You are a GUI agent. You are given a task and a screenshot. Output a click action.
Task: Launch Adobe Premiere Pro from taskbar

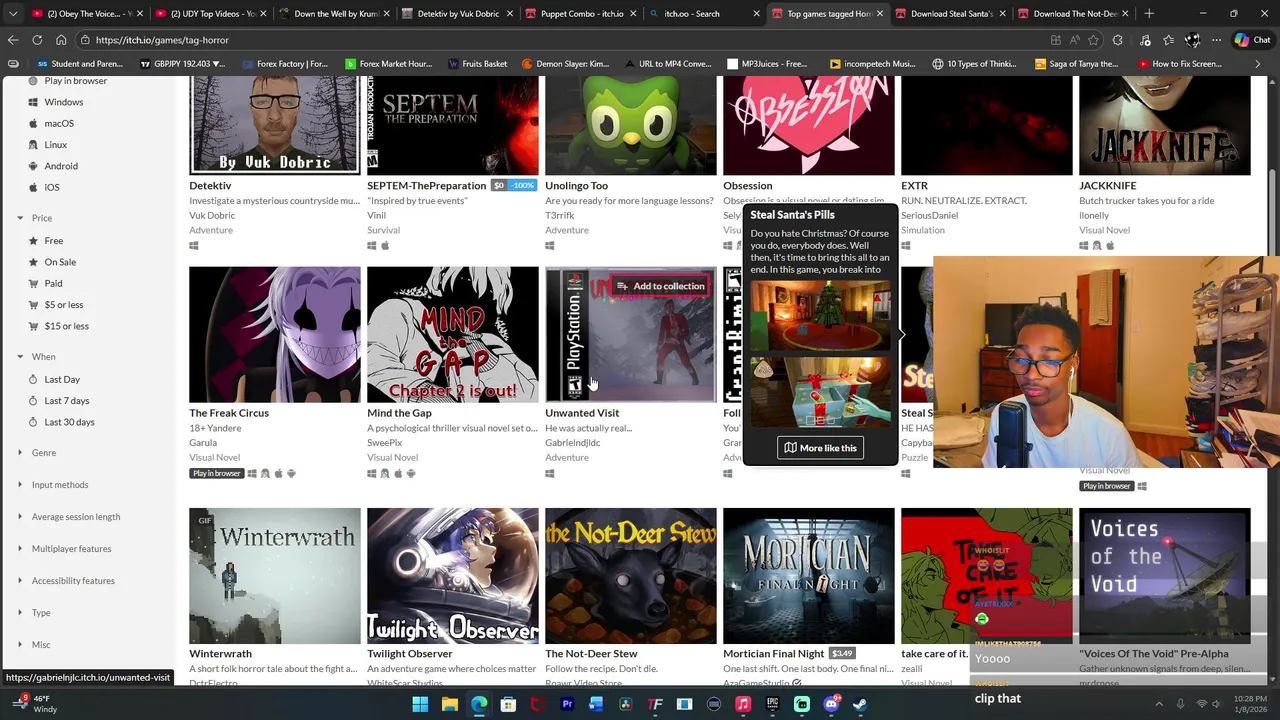[x=567, y=704]
